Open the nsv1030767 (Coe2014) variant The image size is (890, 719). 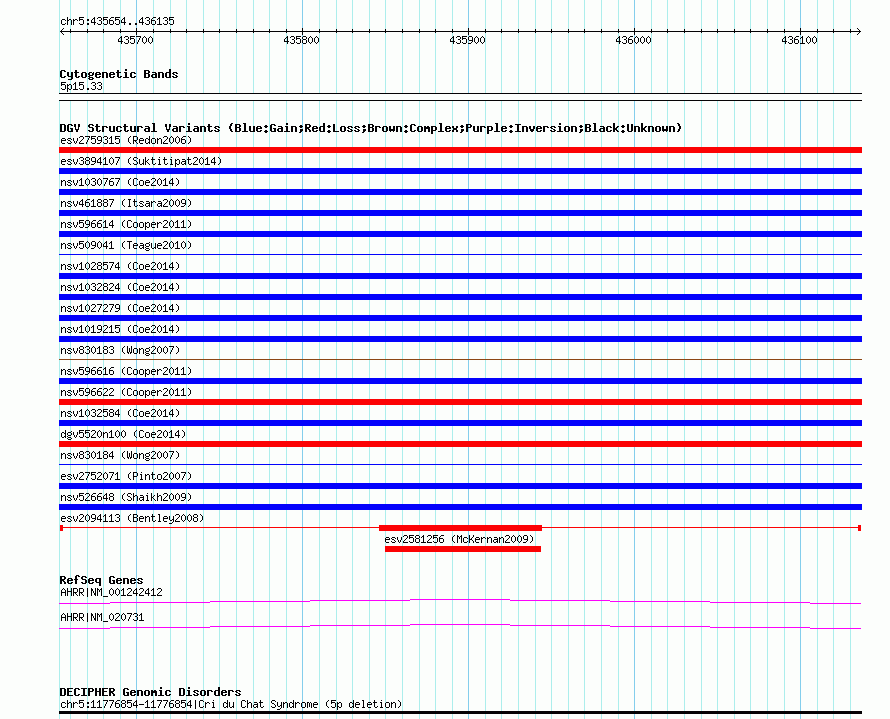coord(120,182)
